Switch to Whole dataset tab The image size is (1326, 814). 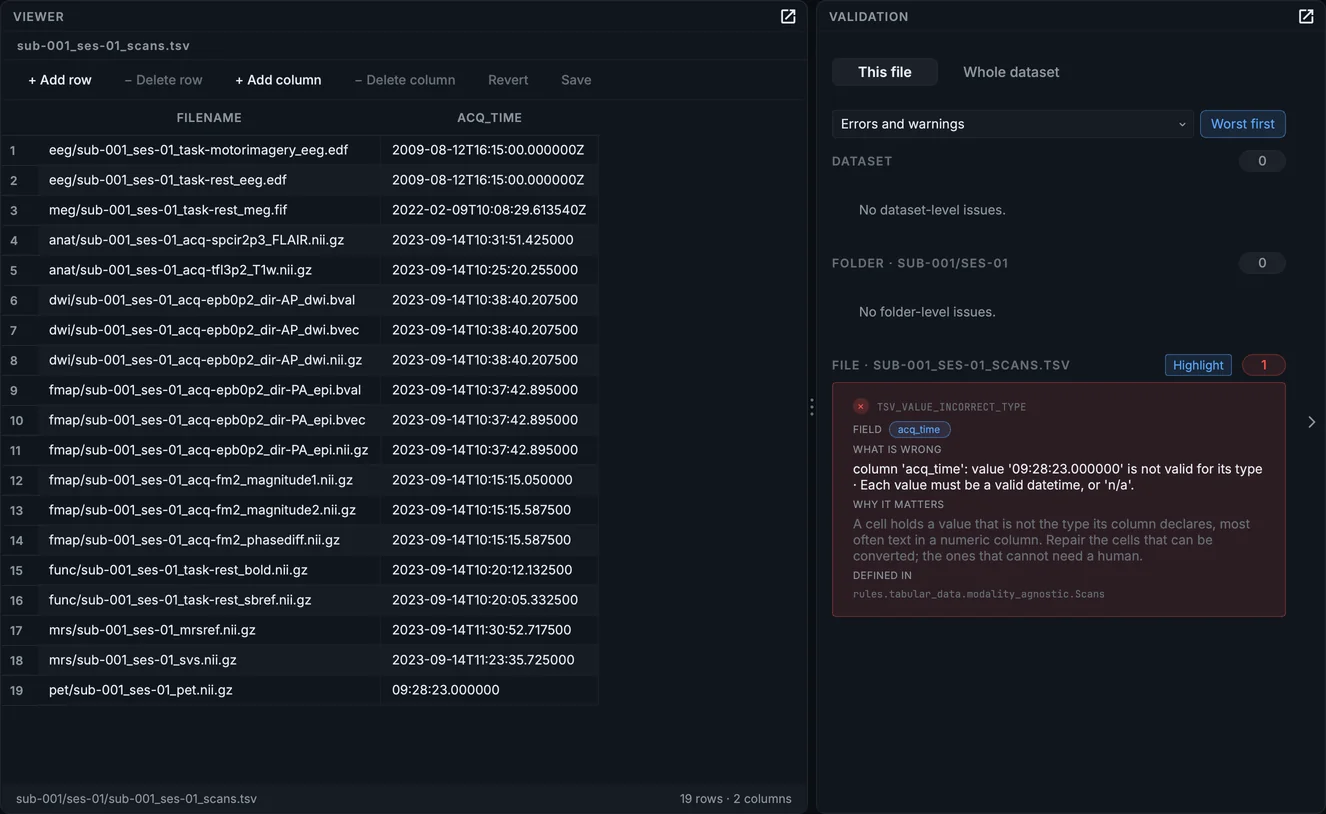pyautogui.click(x=1011, y=72)
